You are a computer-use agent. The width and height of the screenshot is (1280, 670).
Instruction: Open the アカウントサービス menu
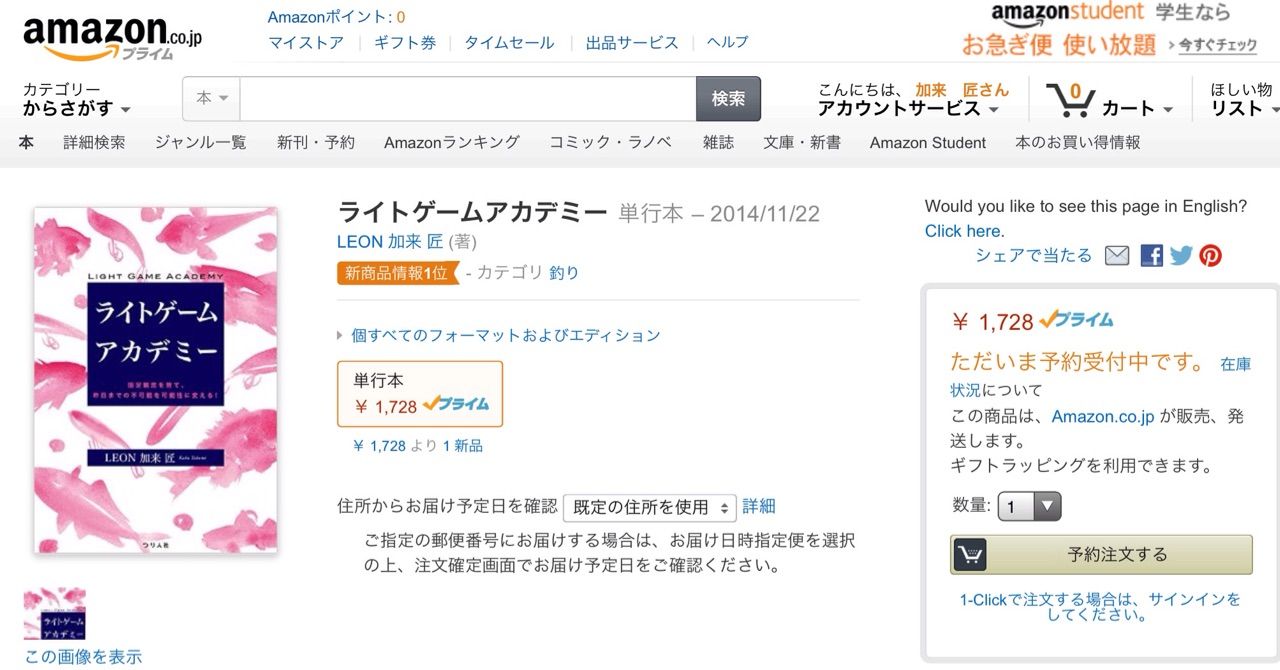click(907, 108)
